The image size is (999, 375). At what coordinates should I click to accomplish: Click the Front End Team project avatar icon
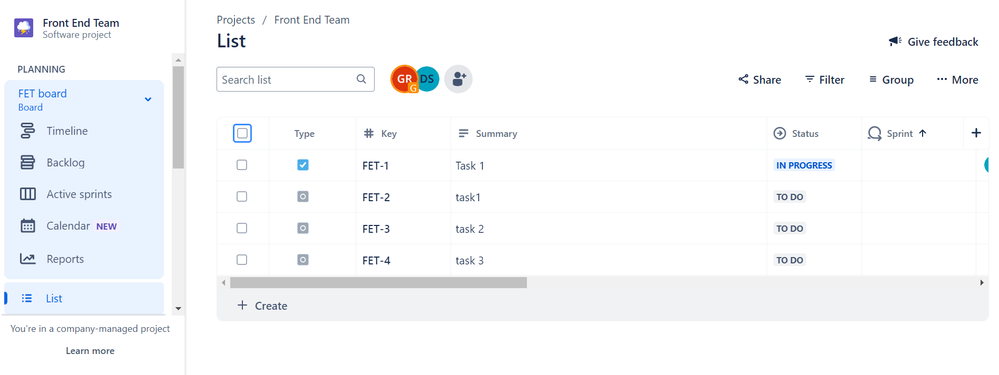pyautogui.click(x=24, y=28)
